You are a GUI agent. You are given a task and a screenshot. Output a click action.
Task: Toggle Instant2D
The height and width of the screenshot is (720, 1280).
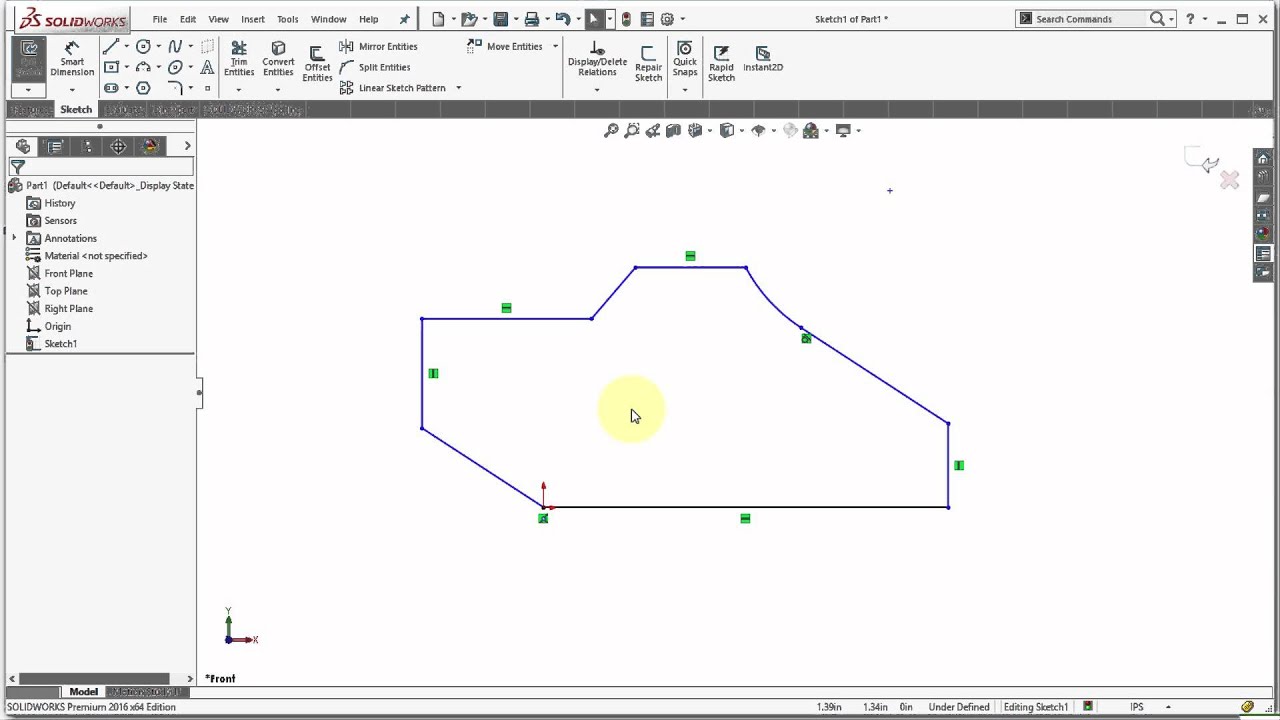(763, 59)
